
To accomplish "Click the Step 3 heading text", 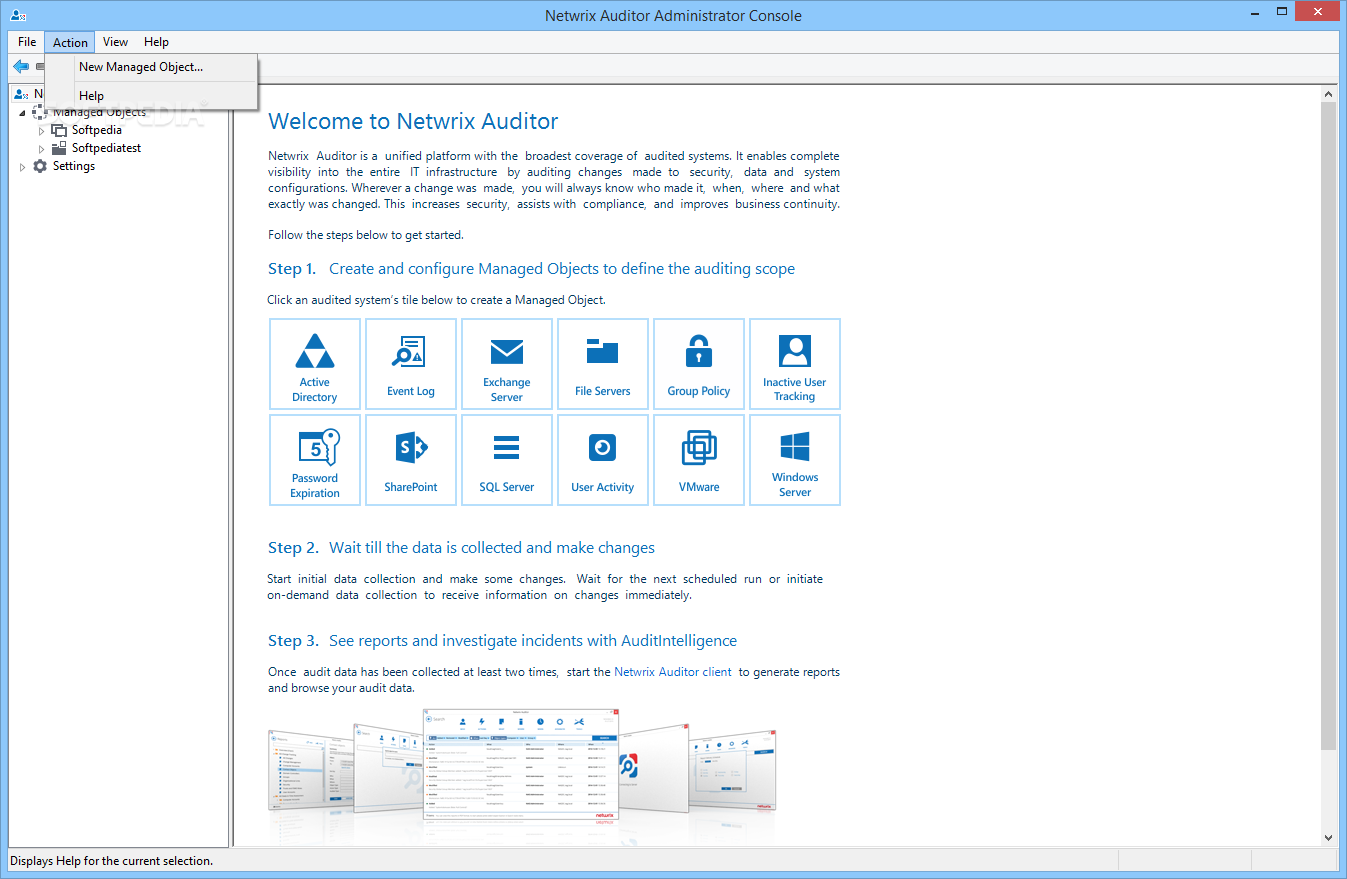I will click(x=502, y=641).
